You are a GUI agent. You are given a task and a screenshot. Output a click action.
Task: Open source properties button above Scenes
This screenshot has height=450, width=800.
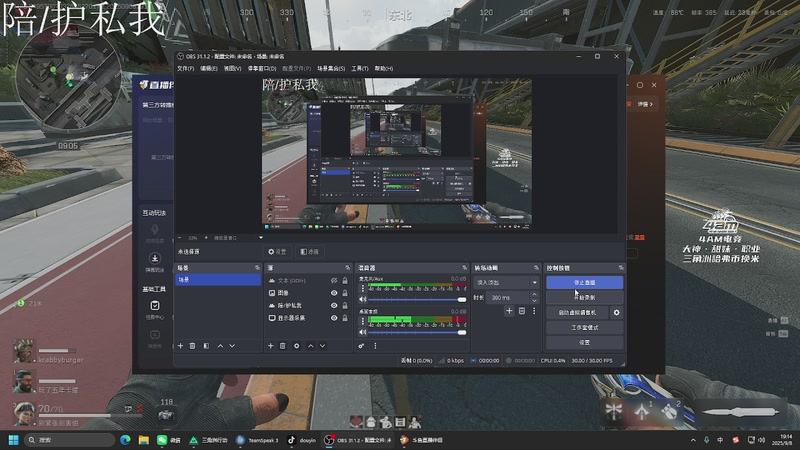[278, 252]
